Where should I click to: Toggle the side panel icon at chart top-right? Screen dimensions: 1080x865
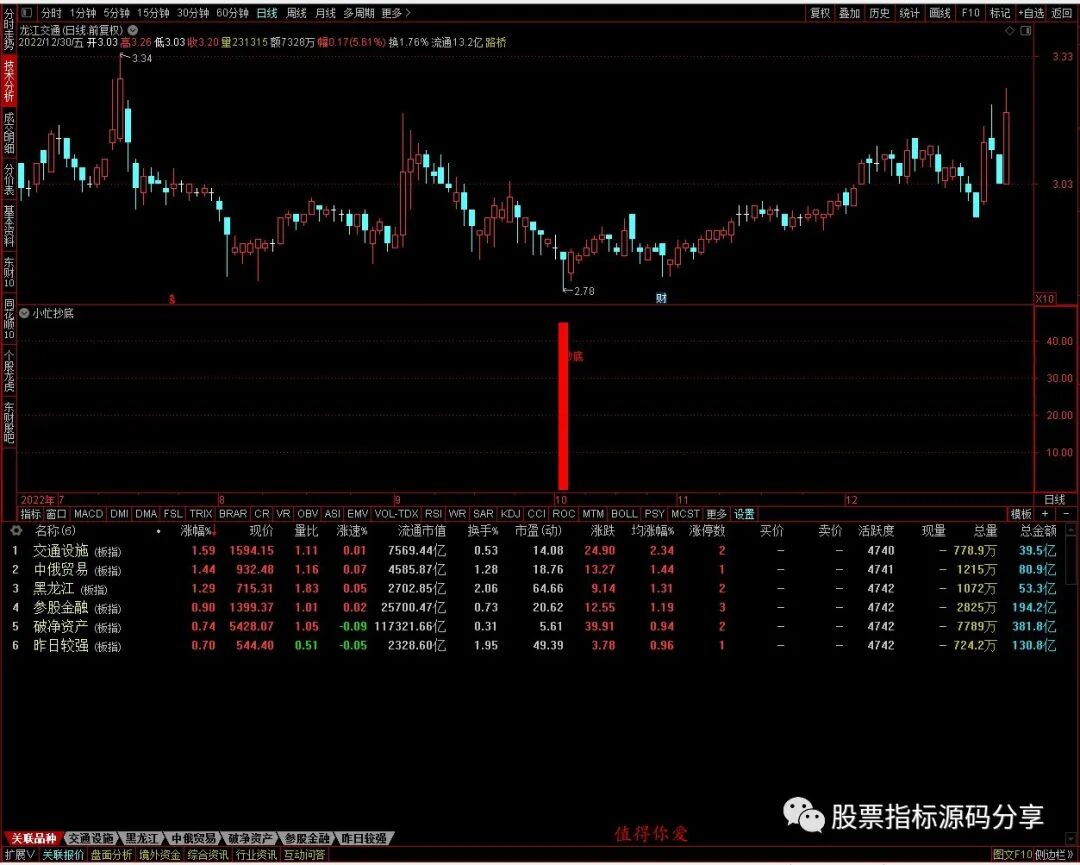tap(1026, 31)
